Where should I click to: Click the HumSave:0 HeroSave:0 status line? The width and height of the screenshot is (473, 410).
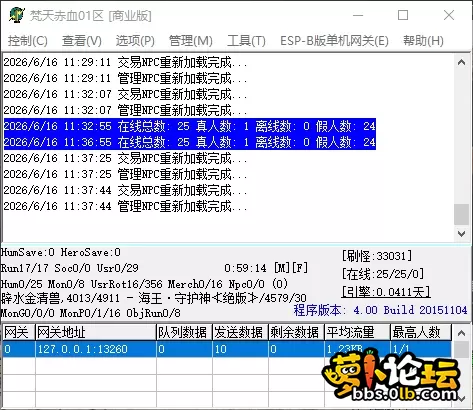[x=61, y=252]
